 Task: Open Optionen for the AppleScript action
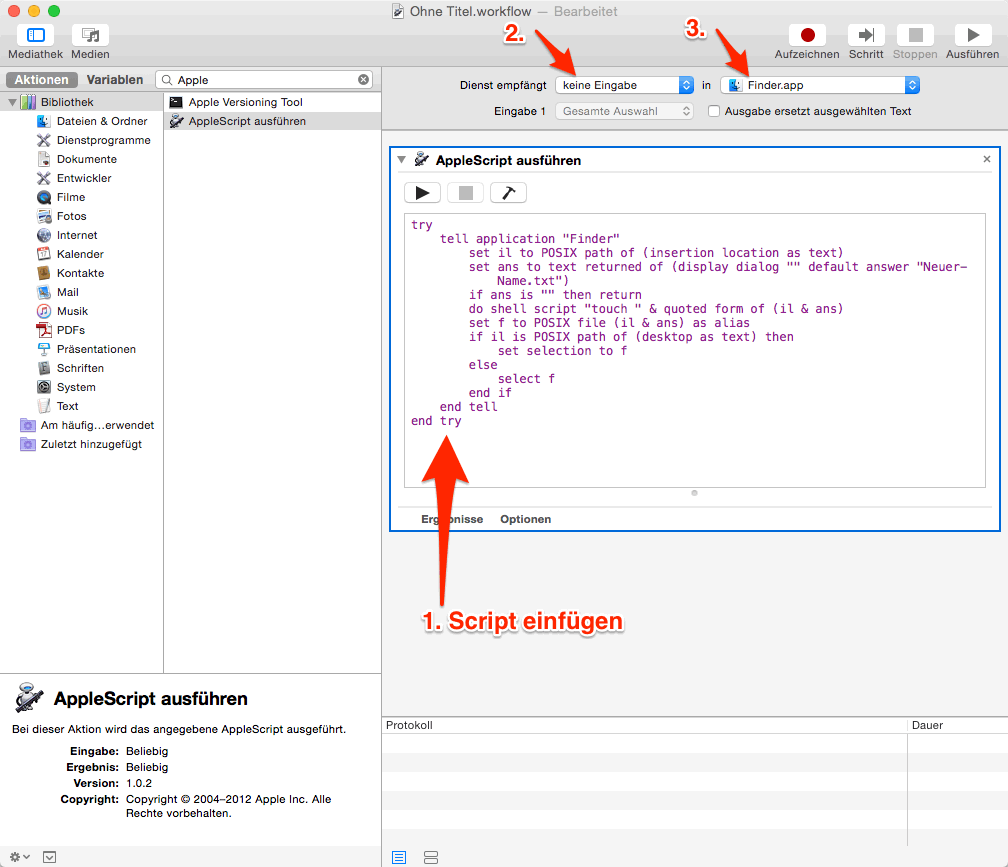point(525,519)
